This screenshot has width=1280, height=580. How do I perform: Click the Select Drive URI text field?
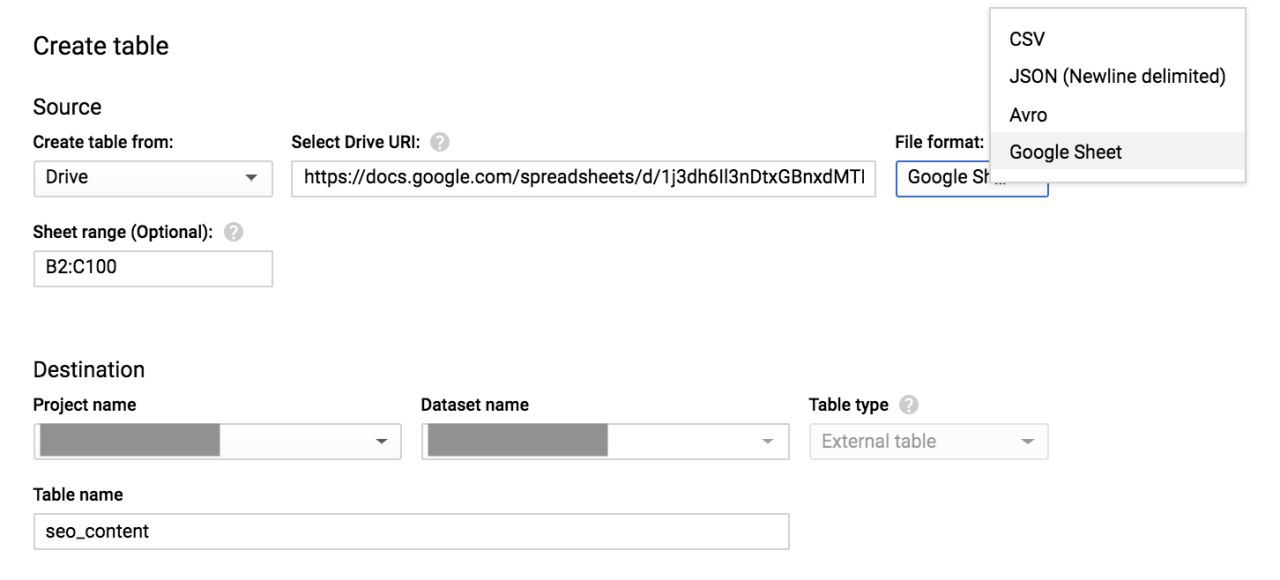pyautogui.click(x=584, y=178)
